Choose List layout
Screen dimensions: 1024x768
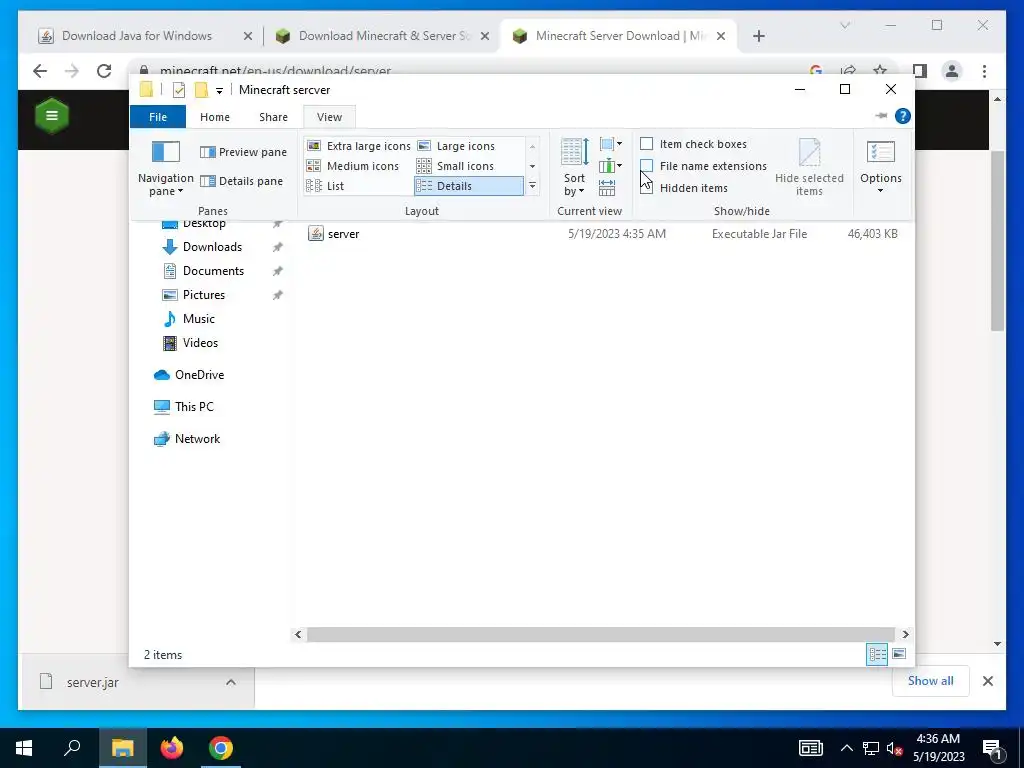point(325,186)
